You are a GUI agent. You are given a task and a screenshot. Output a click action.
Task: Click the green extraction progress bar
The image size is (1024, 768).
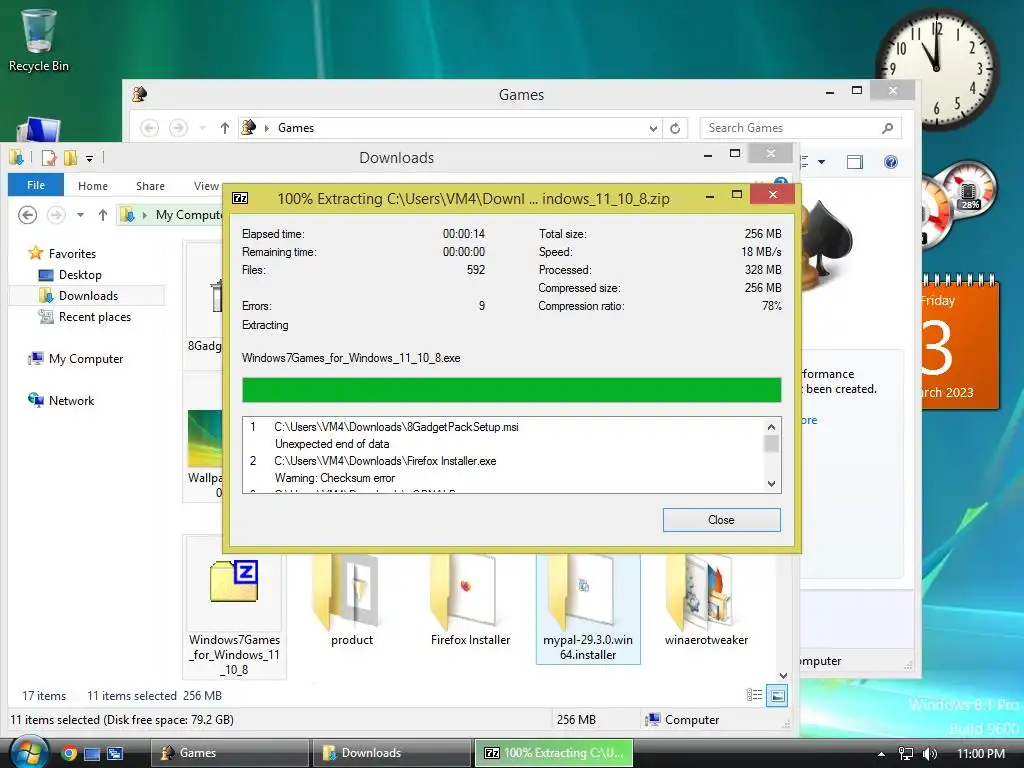[511, 390]
